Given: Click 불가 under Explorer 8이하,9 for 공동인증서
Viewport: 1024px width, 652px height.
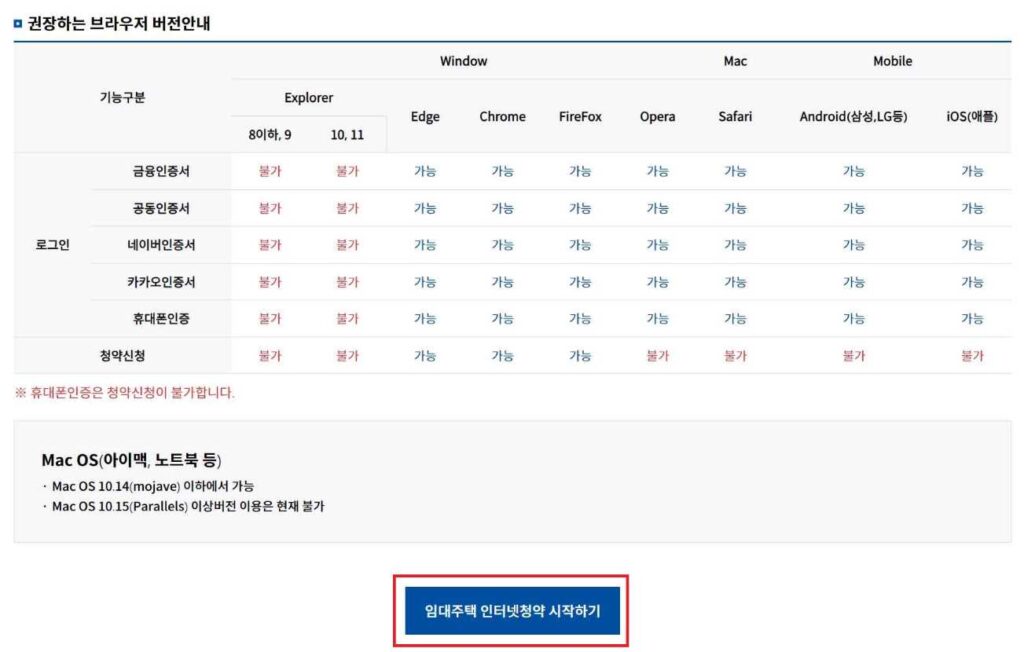Looking at the screenshot, I should tap(270, 207).
